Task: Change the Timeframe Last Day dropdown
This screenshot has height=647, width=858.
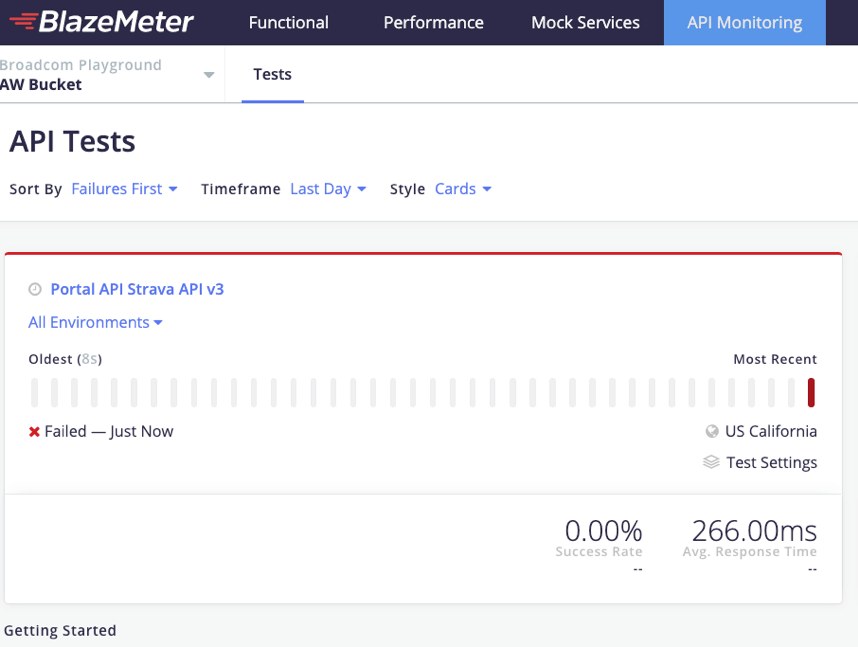Action: (328, 189)
